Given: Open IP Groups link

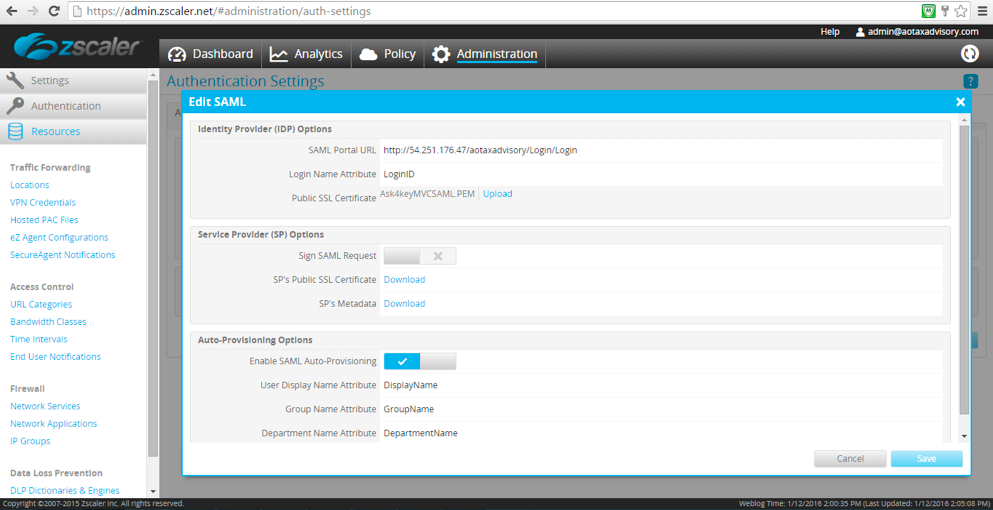Looking at the screenshot, I should (x=30, y=441).
